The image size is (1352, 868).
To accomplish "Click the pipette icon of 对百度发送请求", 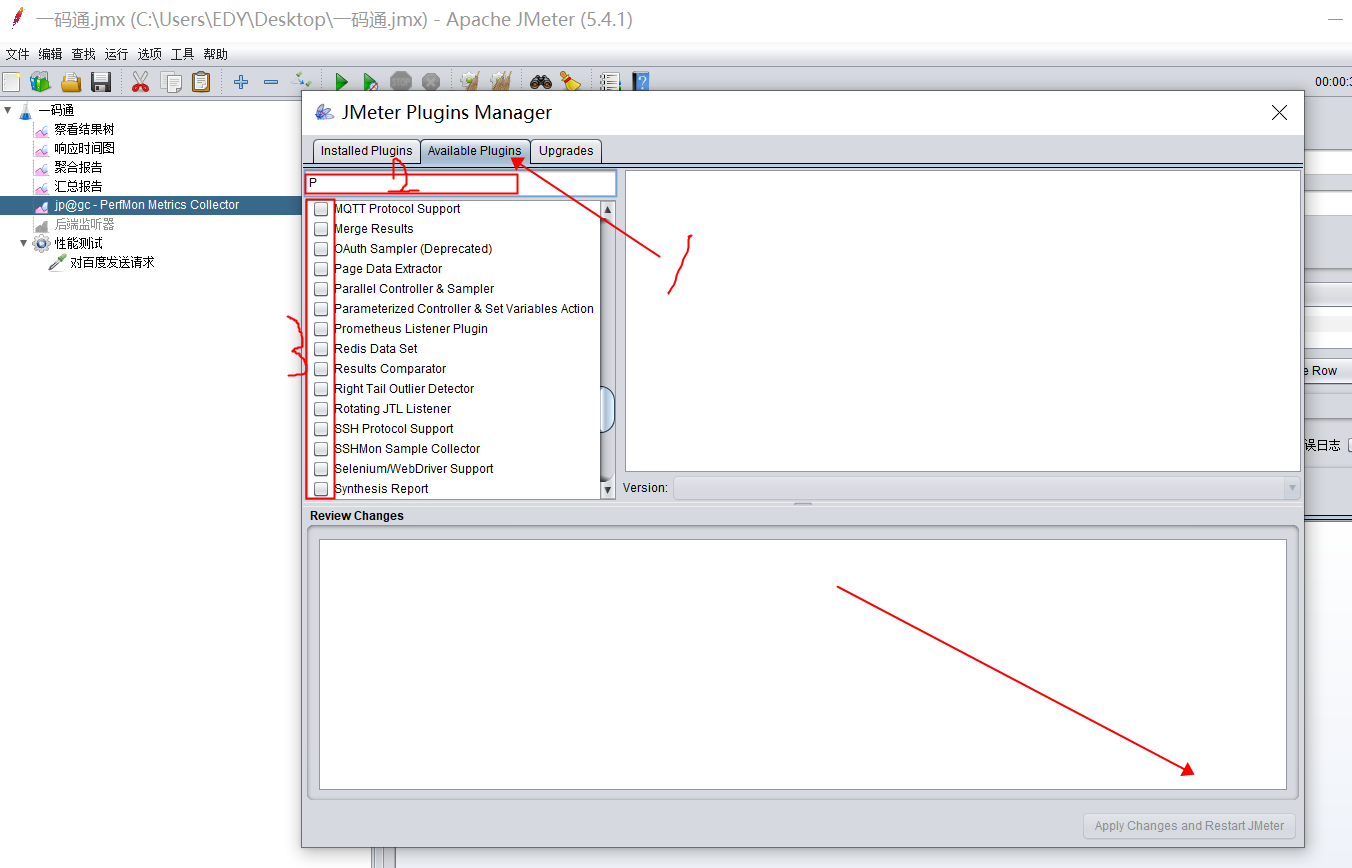I will click(x=57, y=262).
